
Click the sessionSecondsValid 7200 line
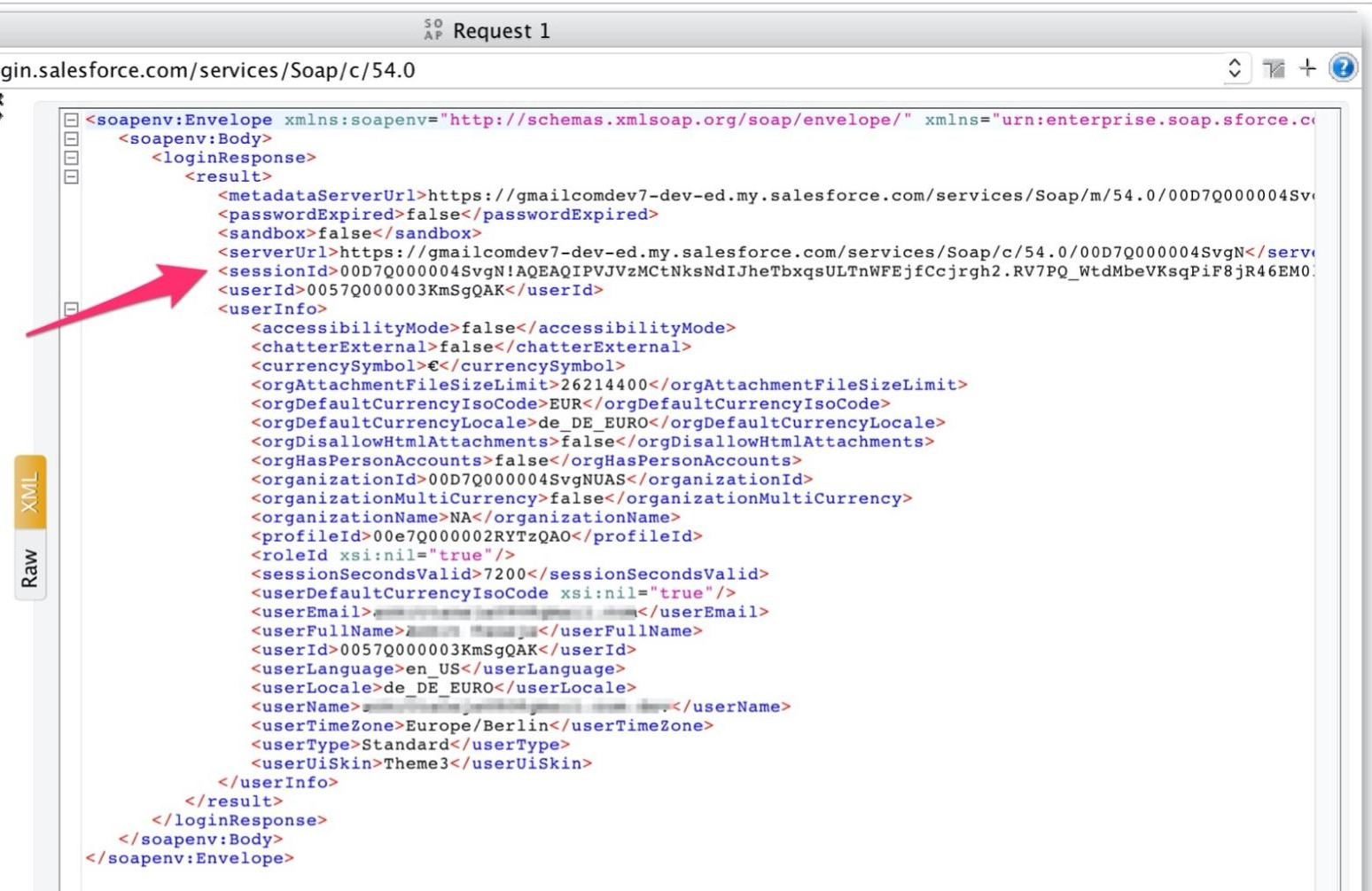click(510, 574)
